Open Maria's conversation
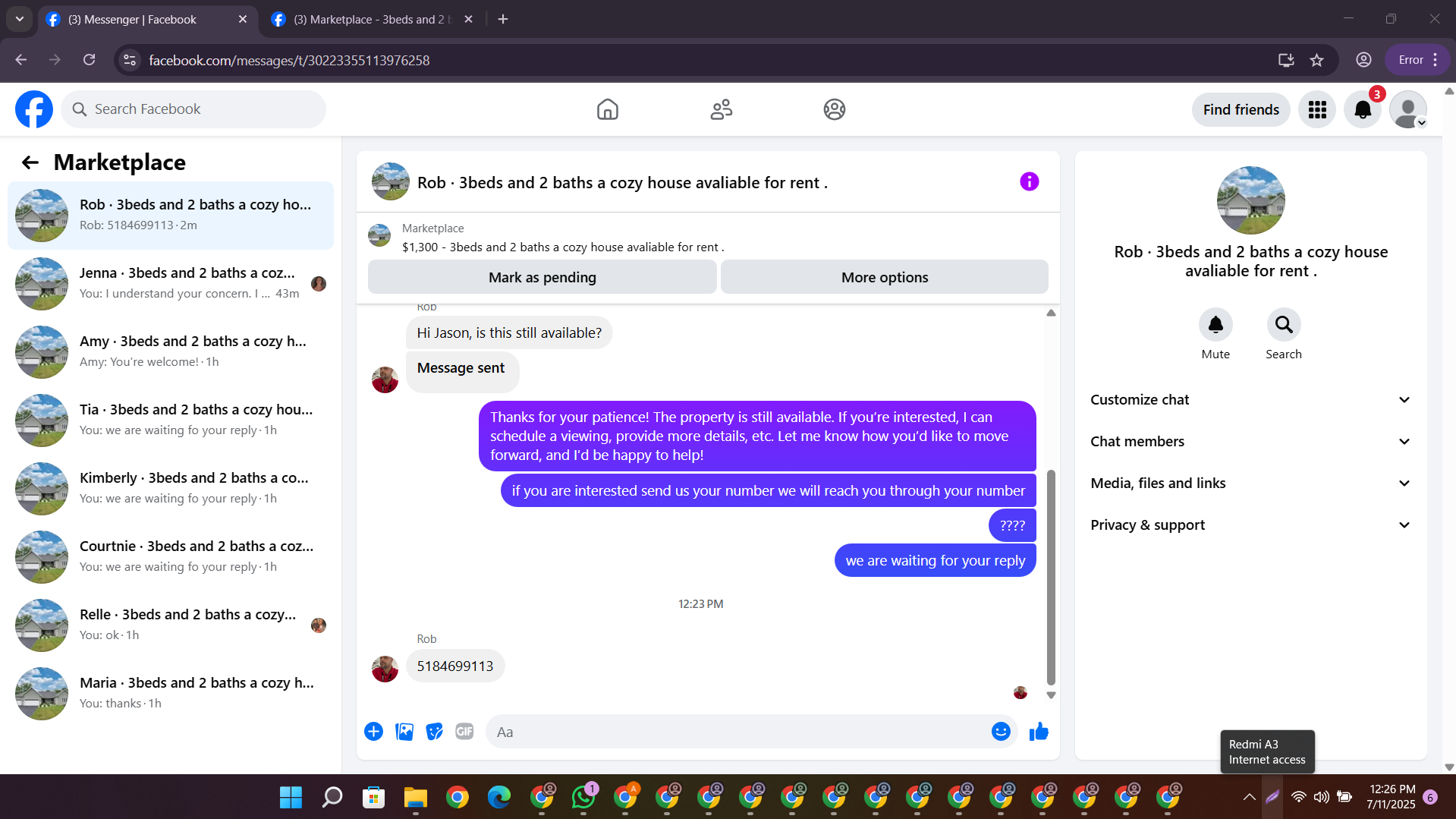1456x819 pixels. [x=171, y=694]
